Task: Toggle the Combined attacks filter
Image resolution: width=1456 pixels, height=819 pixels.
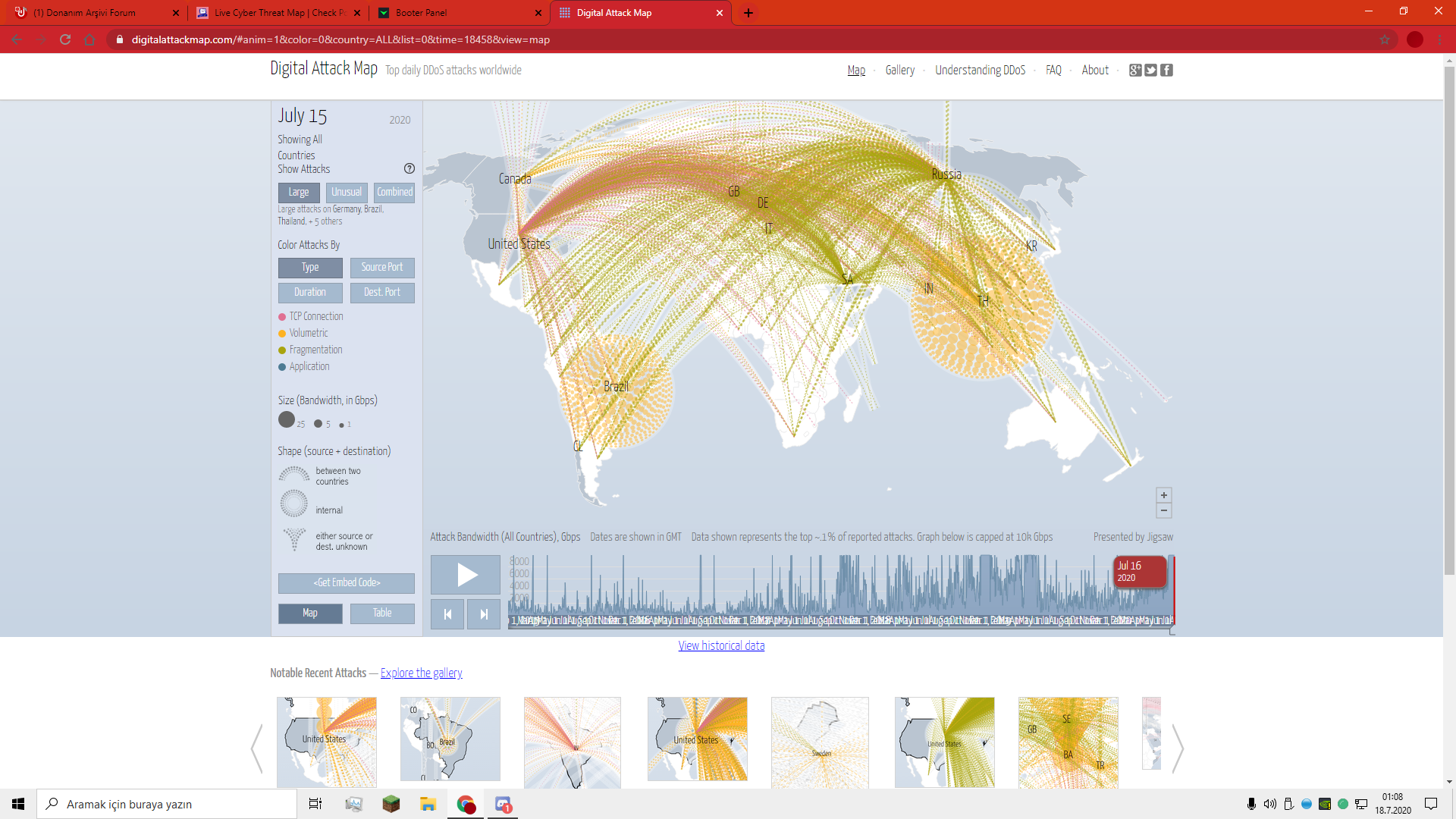Action: [x=394, y=193]
